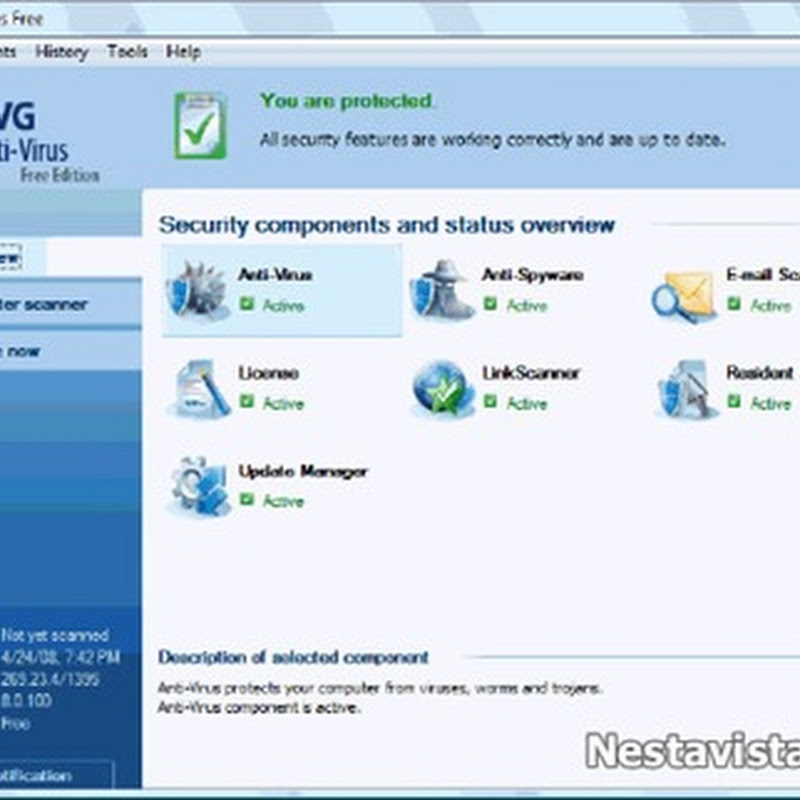The width and height of the screenshot is (800, 800).
Task: Click 'Anti-Virus component is active' description line
Action: tap(259, 708)
